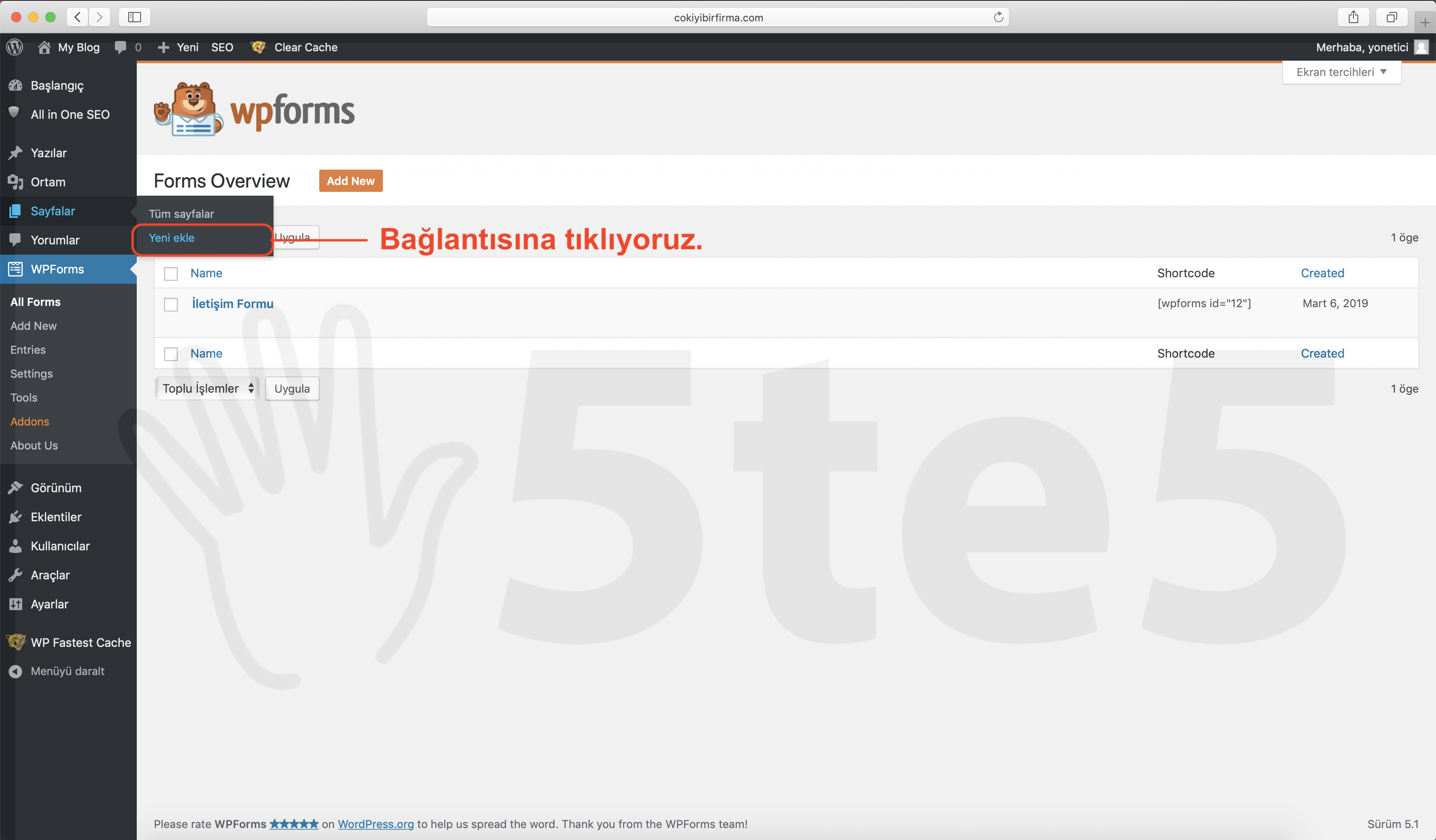
Task: Toggle the Safari sidebar icon
Action: coord(135,17)
